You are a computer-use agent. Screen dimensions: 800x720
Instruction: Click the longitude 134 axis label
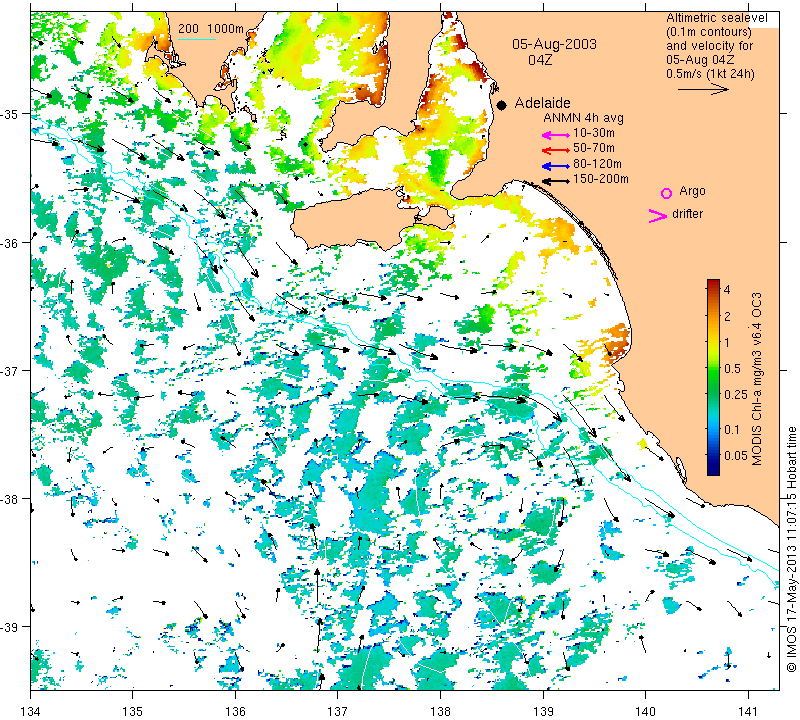31,711
